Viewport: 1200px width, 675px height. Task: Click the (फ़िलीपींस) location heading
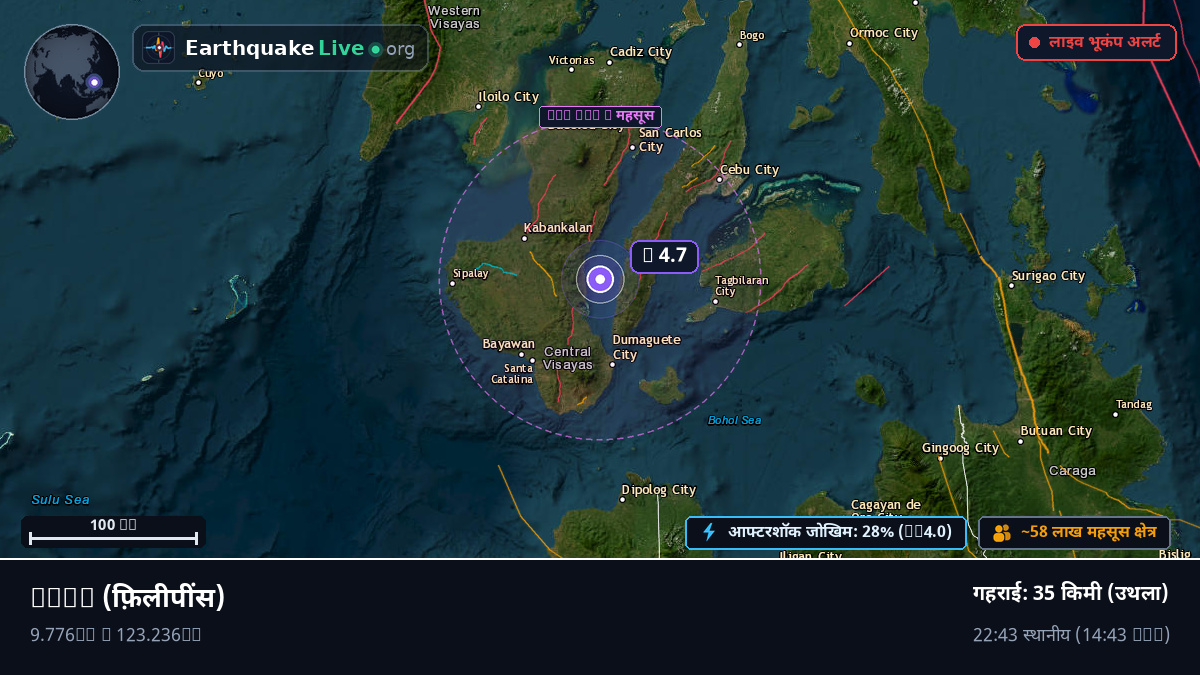tap(128, 597)
